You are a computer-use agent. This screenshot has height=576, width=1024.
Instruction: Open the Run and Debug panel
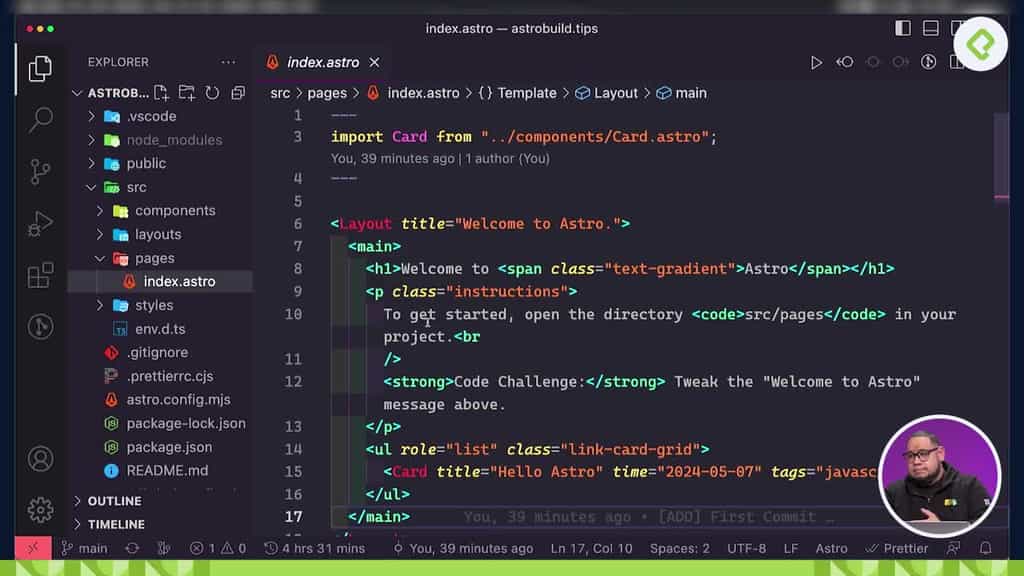(39, 223)
